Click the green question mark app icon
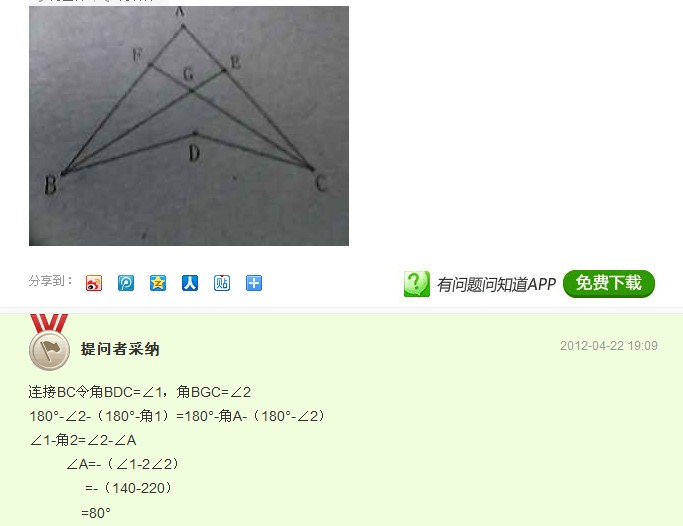683x526 pixels. pyautogui.click(x=417, y=284)
